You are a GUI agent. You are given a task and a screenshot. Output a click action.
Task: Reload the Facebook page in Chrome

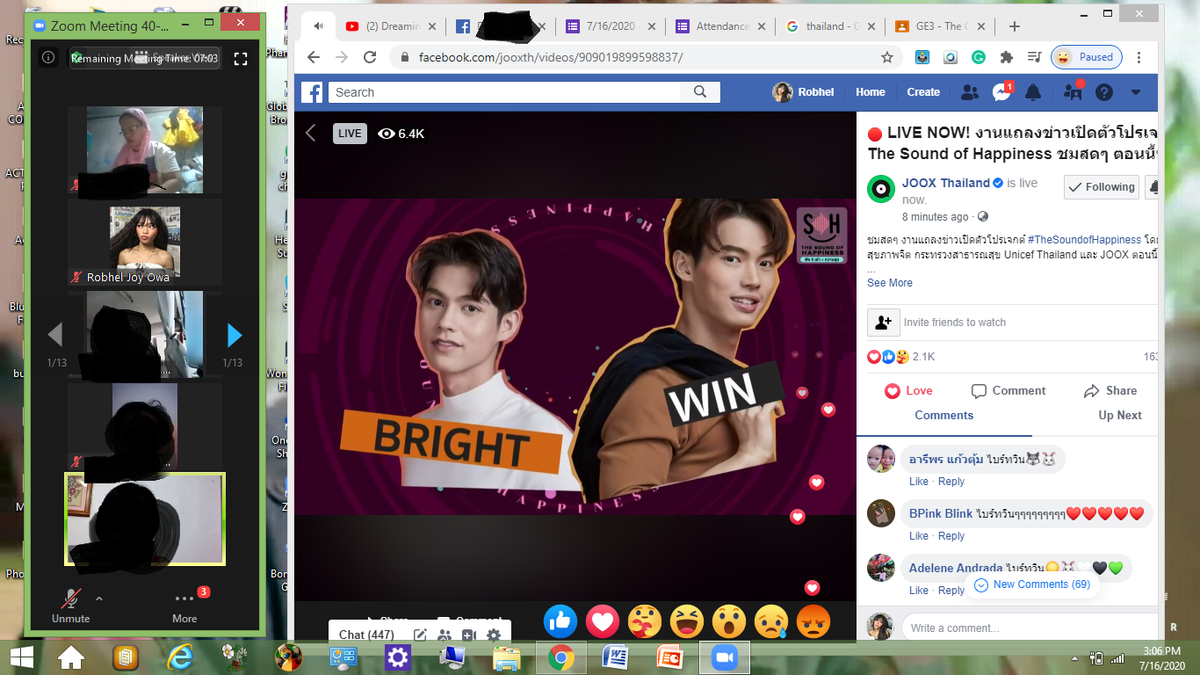pos(370,57)
